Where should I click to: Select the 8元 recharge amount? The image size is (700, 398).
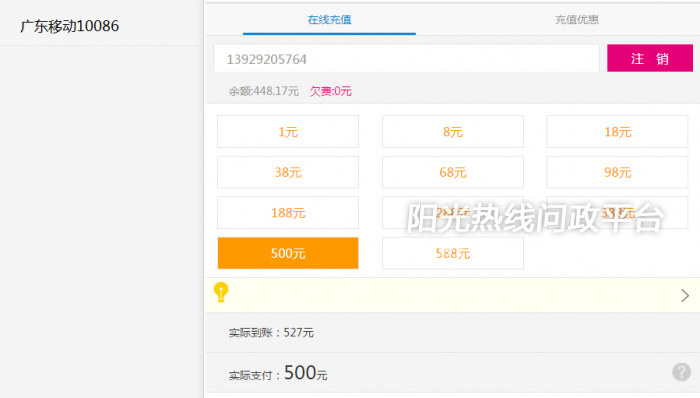pyautogui.click(x=453, y=132)
